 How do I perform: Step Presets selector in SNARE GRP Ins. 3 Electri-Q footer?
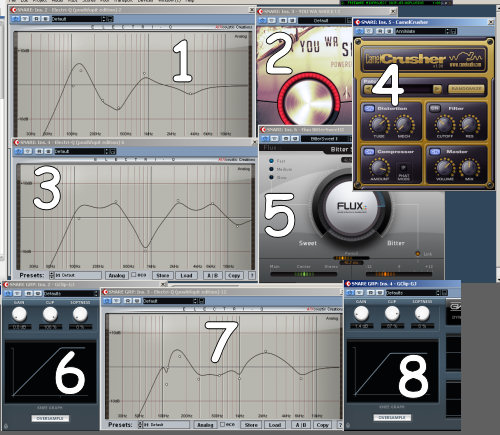point(140,425)
